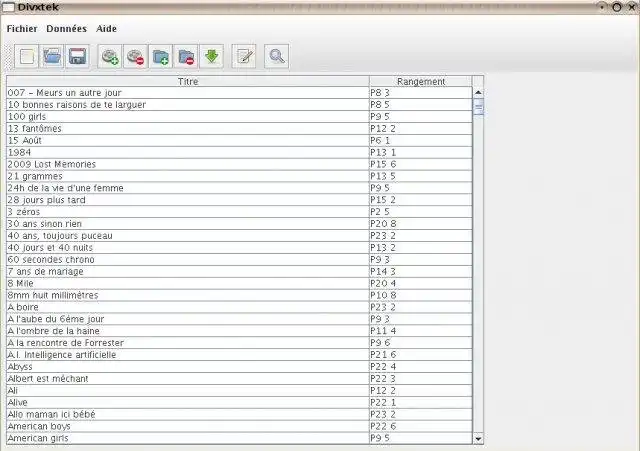Image resolution: width=640 pixels, height=451 pixels.
Task: Select the 21 grammes row
Action: [239, 176]
